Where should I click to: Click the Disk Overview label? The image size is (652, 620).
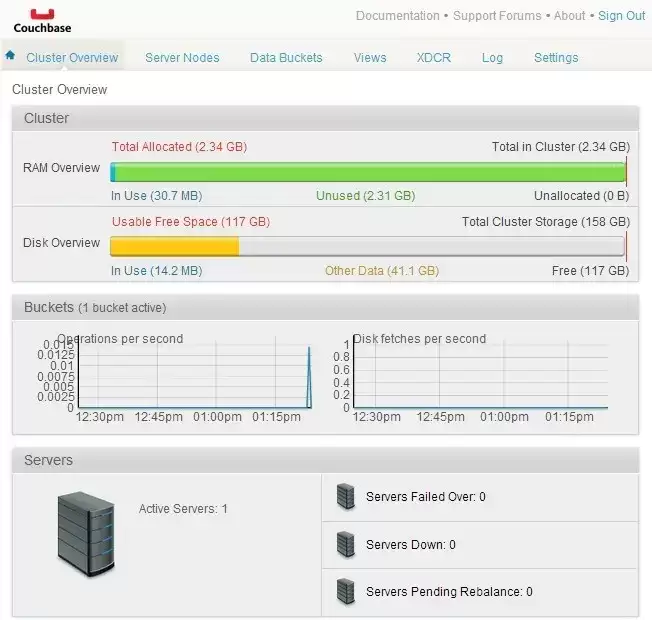(x=62, y=242)
